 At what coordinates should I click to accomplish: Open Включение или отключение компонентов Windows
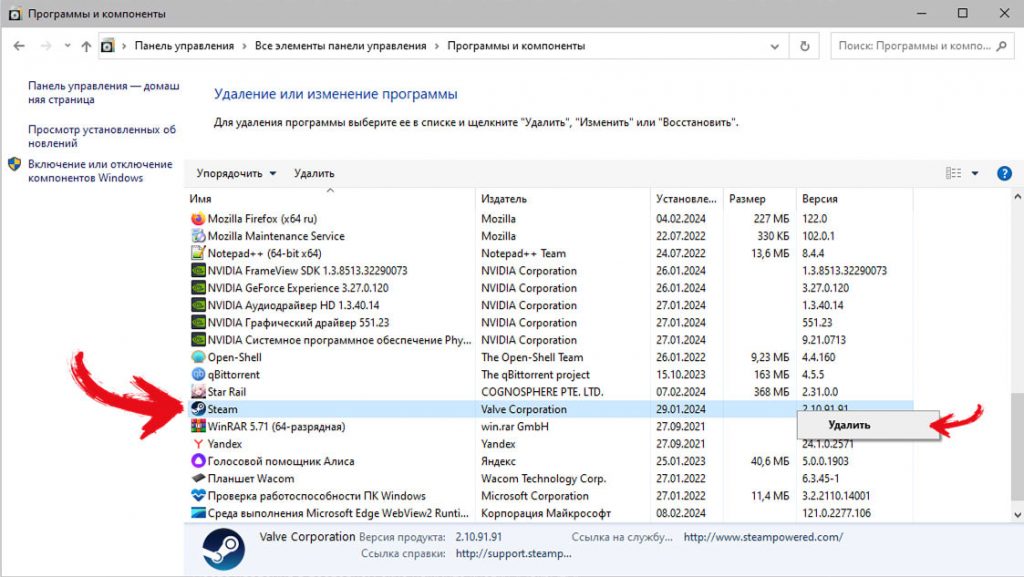coord(100,171)
